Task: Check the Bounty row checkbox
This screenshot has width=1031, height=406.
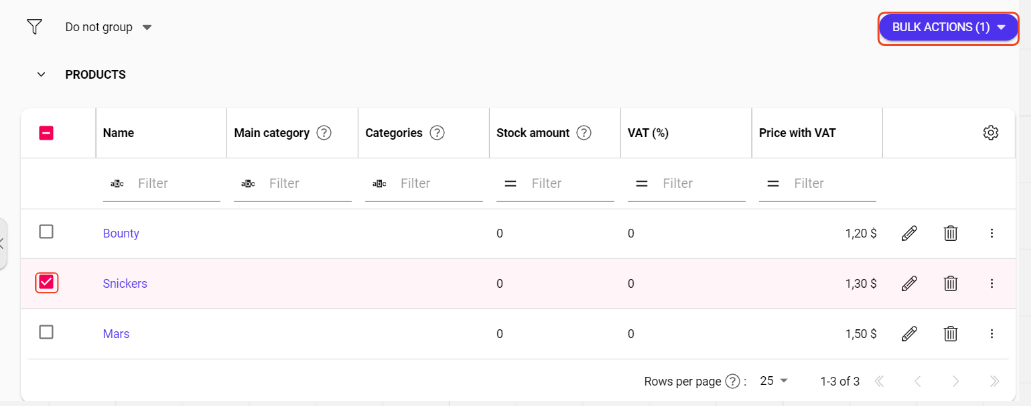Action: pyautogui.click(x=46, y=232)
